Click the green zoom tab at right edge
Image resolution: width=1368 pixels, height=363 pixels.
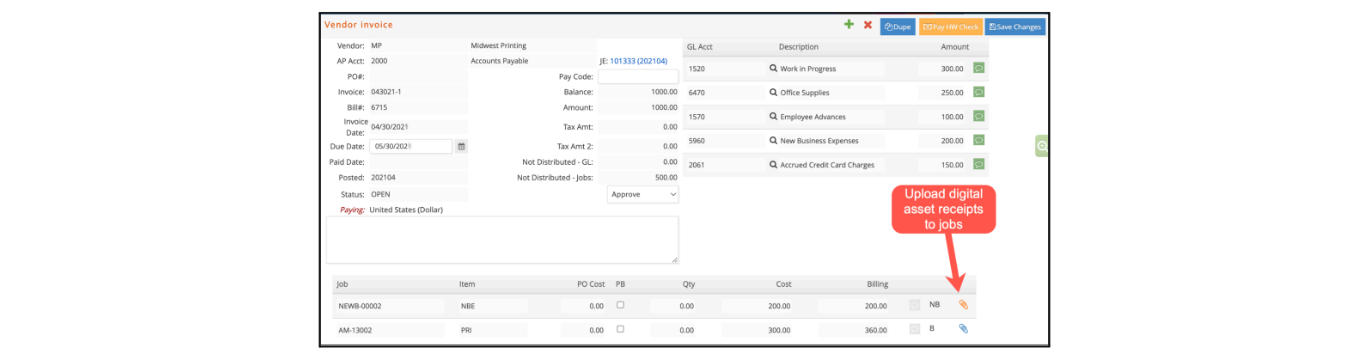[1041, 146]
